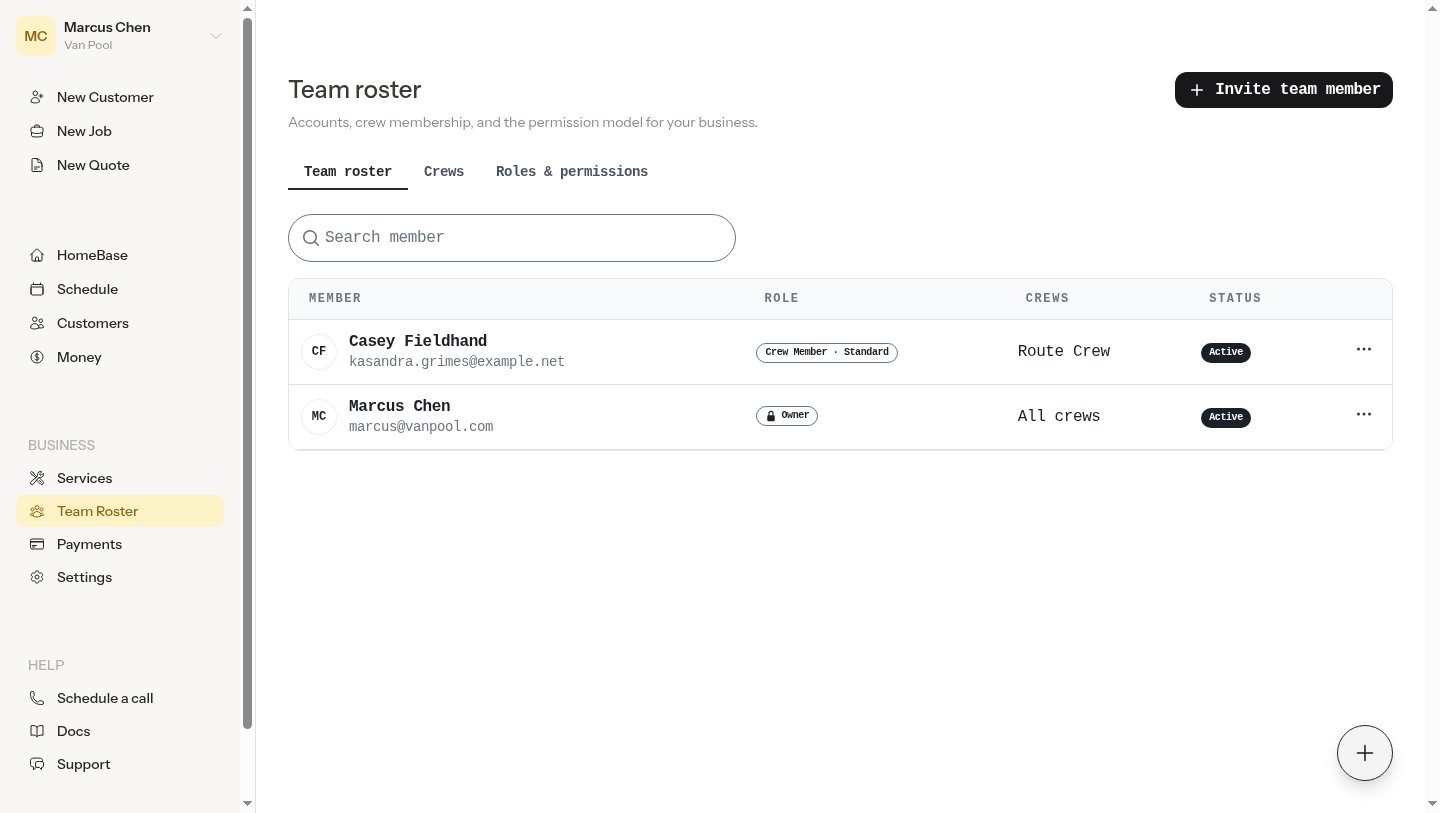
Task: Click the Money dollar icon
Action: click(37, 357)
